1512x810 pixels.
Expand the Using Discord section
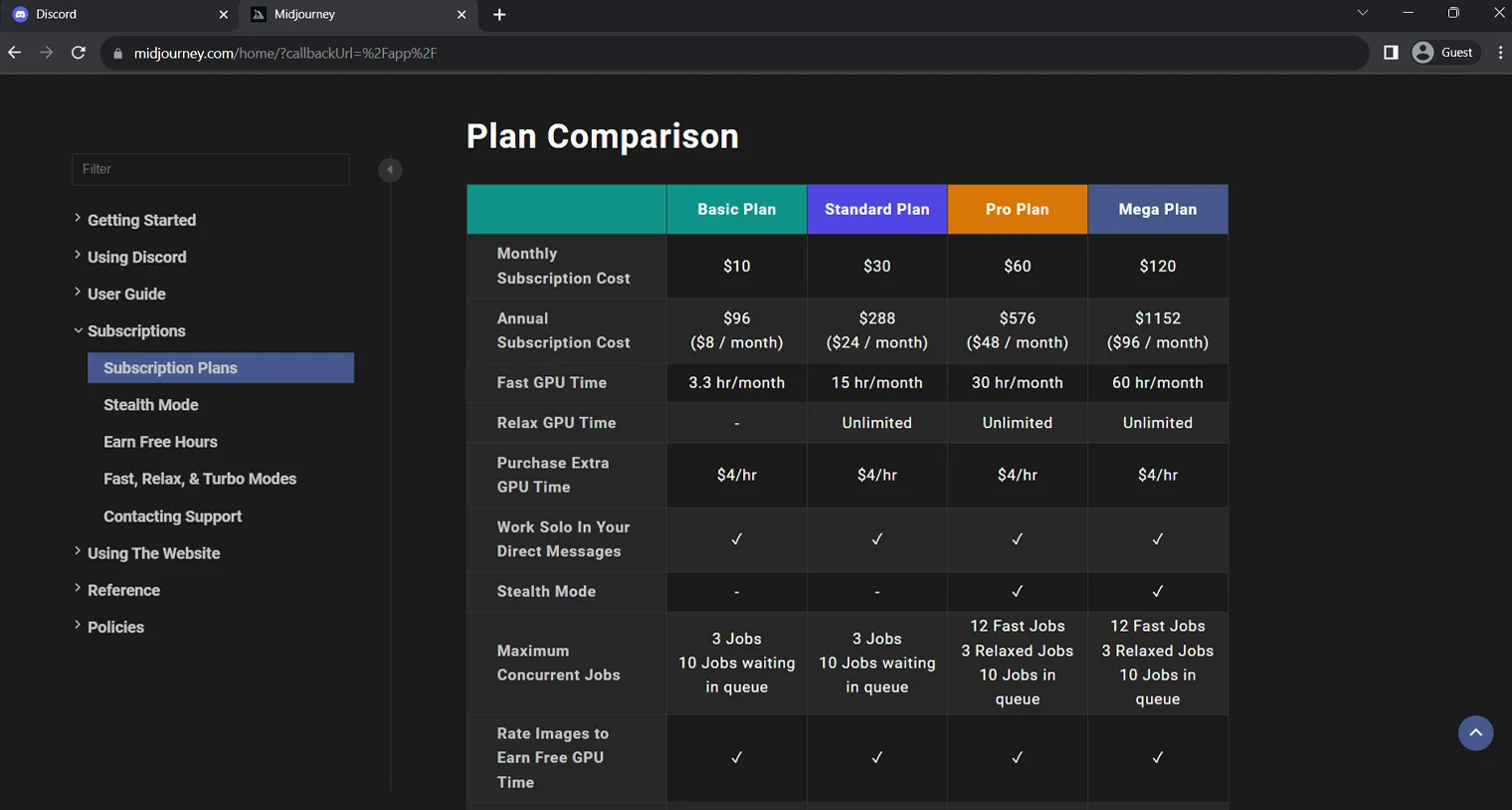(136, 257)
